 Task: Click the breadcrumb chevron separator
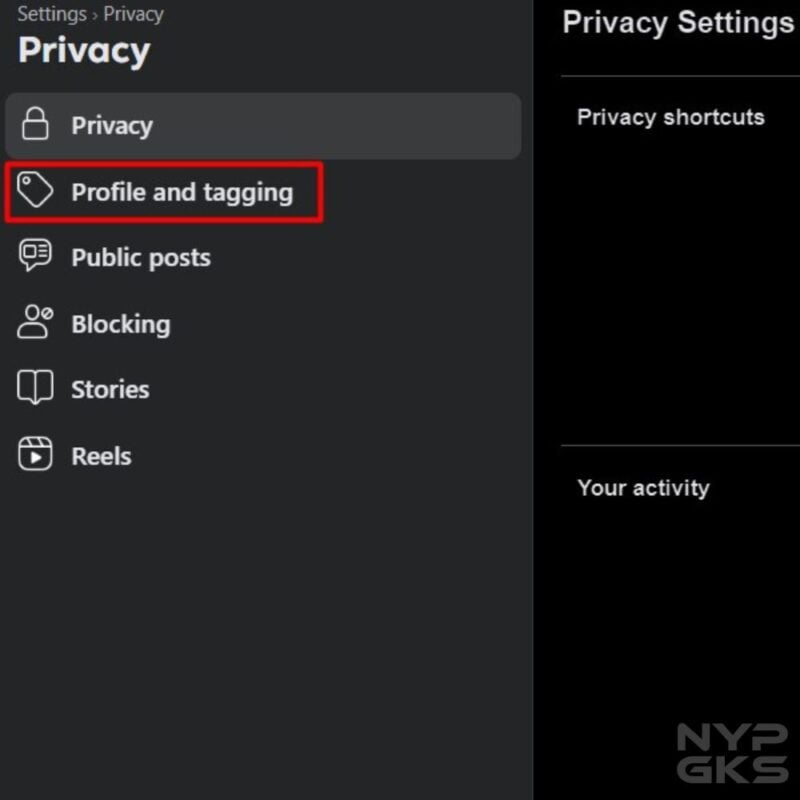coord(96,15)
